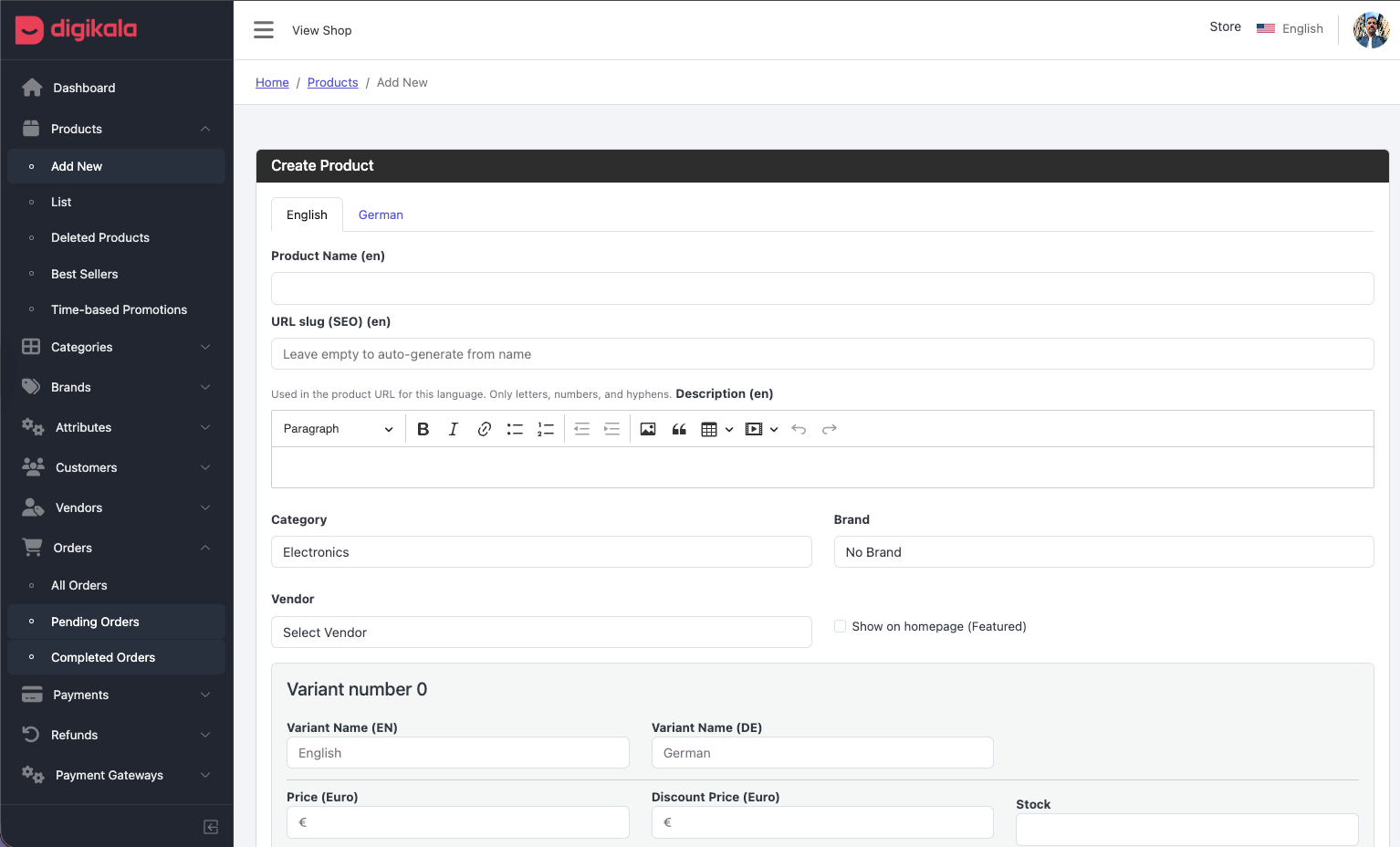Apply bold formatting in the description editor
This screenshot has height=847, width=1400.
click(x=423, y=428)
